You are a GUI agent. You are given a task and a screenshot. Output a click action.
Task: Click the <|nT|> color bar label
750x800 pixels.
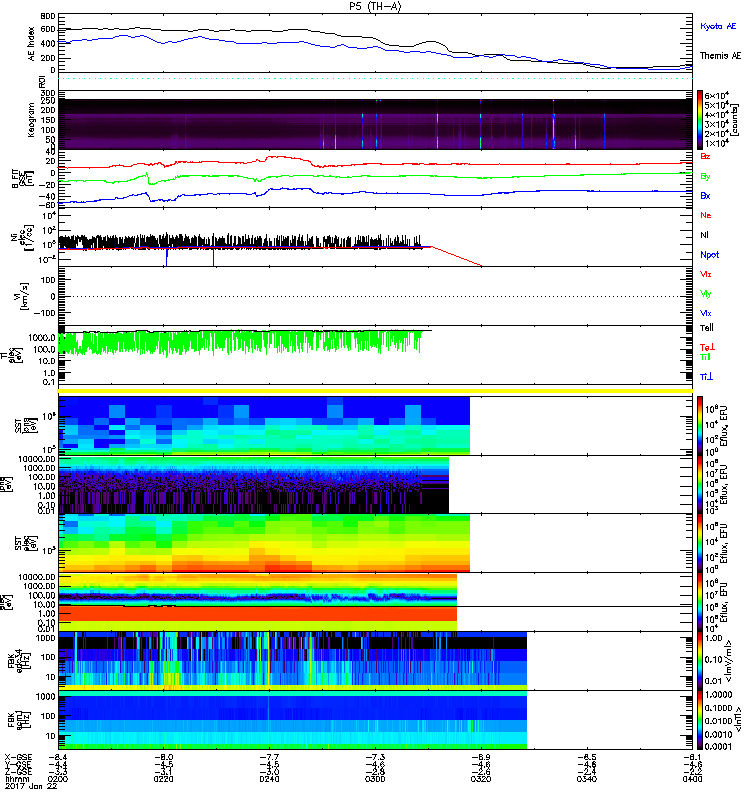pyautogui.click(x=738, y=720)
